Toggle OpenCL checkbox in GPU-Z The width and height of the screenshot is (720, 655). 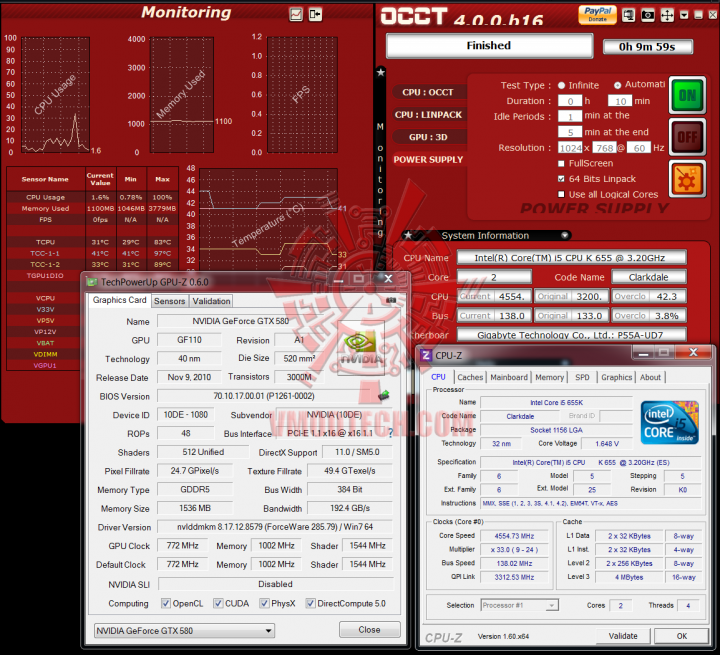(166, 603)
